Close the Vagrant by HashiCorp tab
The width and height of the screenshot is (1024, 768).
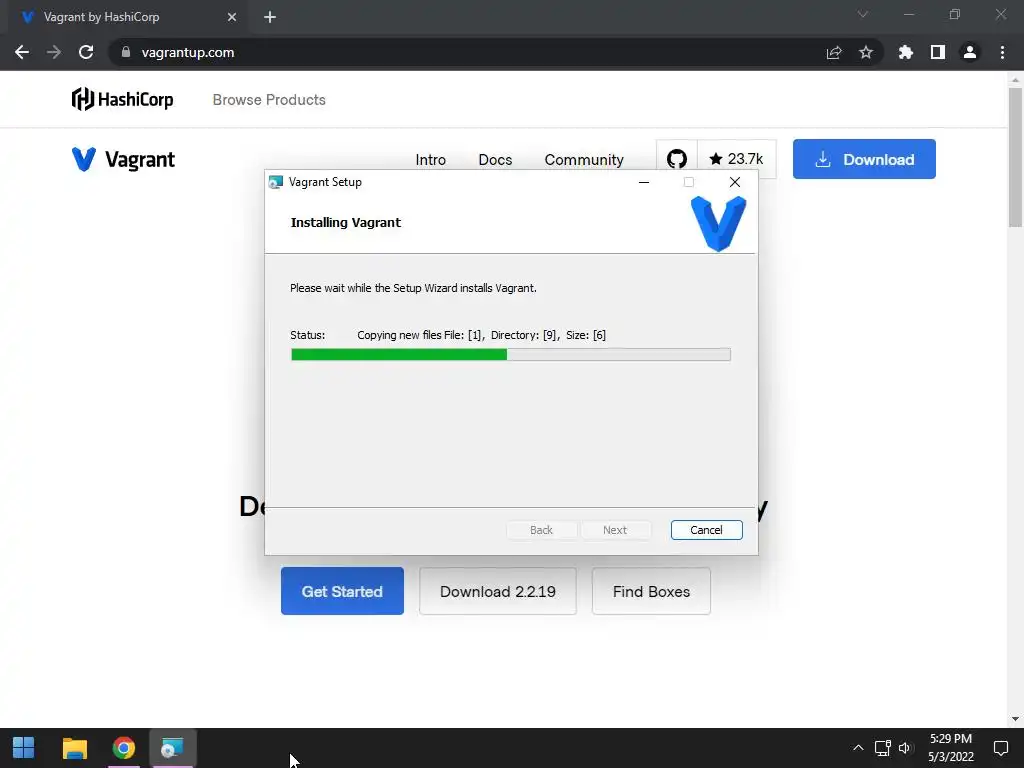coord(232,17)
